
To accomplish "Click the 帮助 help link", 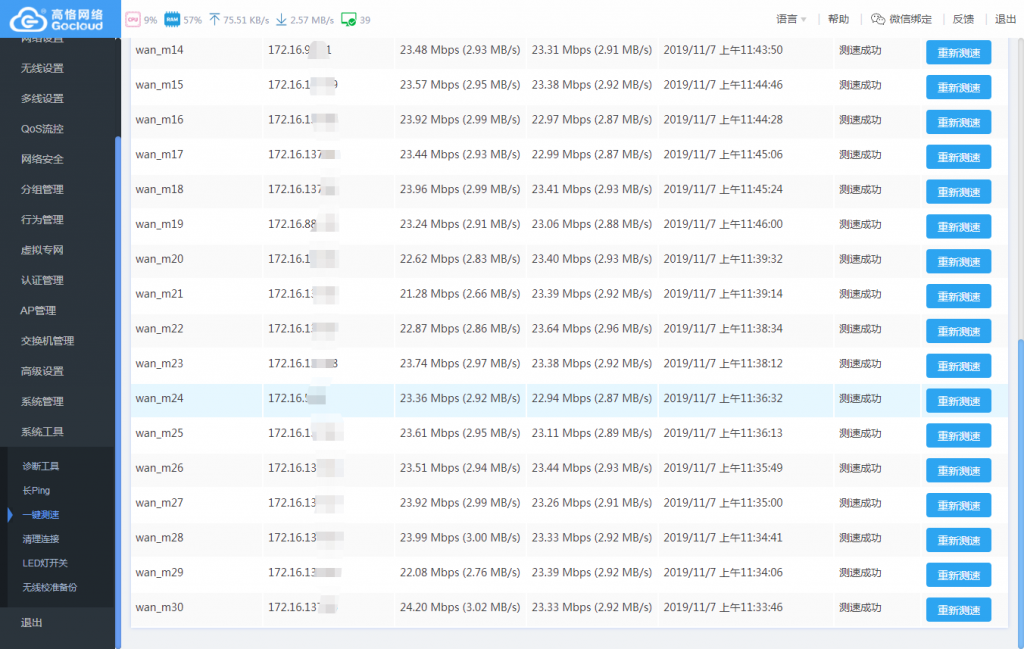I will 838,19.
